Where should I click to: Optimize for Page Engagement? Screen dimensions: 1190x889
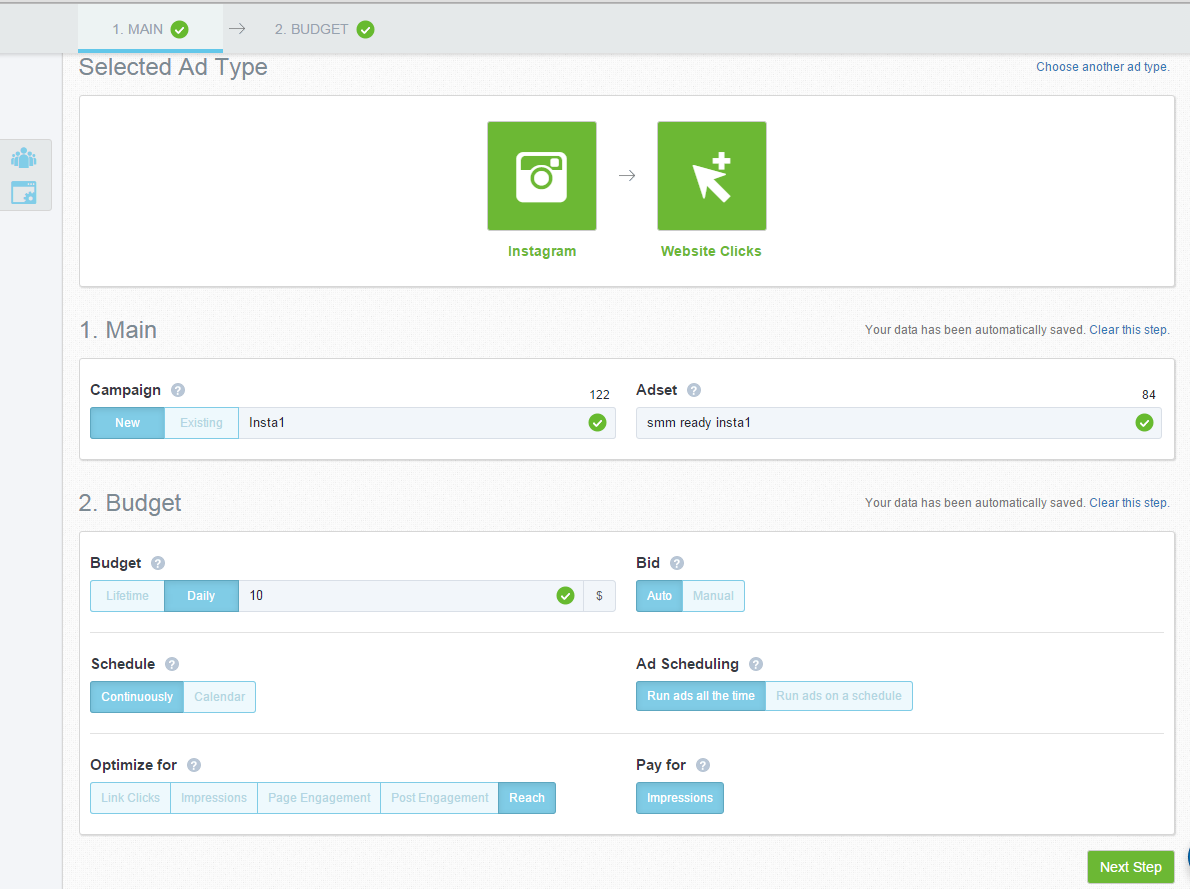pos(320,798)
